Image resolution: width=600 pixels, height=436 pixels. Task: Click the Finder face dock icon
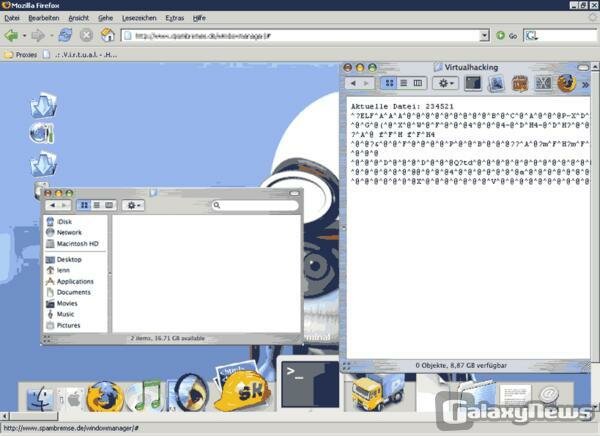[x=41, y=398]
